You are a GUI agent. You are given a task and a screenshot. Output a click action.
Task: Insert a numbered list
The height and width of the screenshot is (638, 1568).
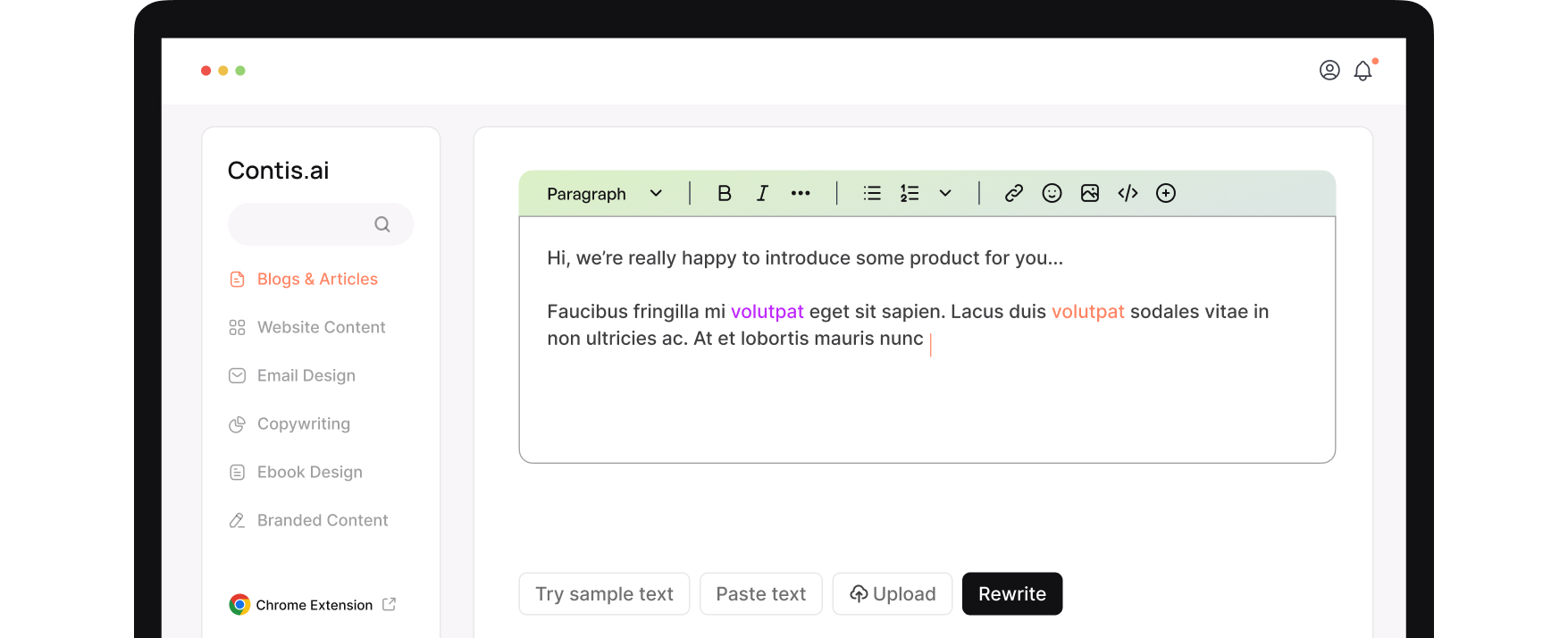click(x=910, y=193)
